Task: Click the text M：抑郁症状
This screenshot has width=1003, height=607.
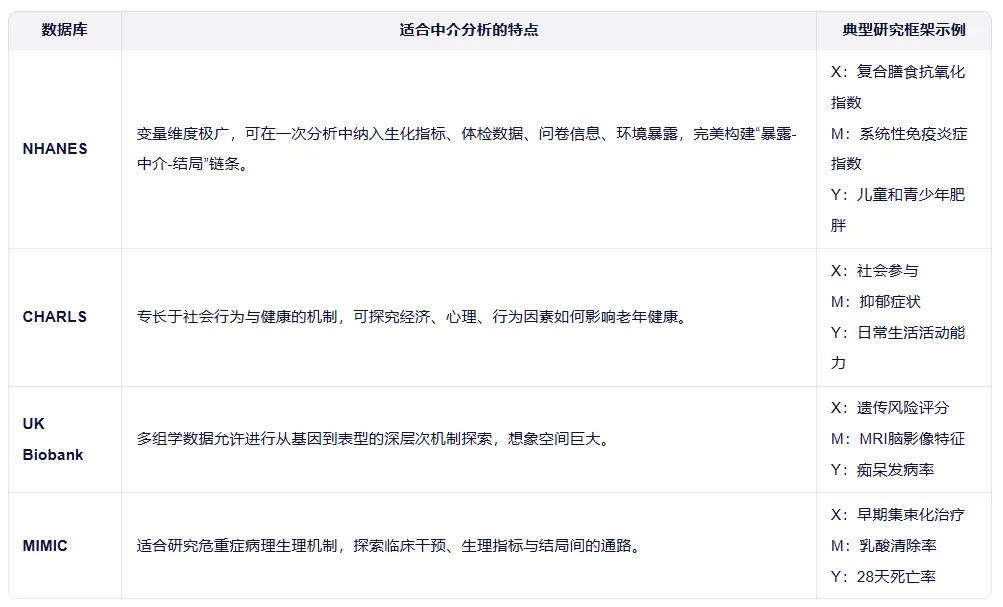Action: [876, 302]
